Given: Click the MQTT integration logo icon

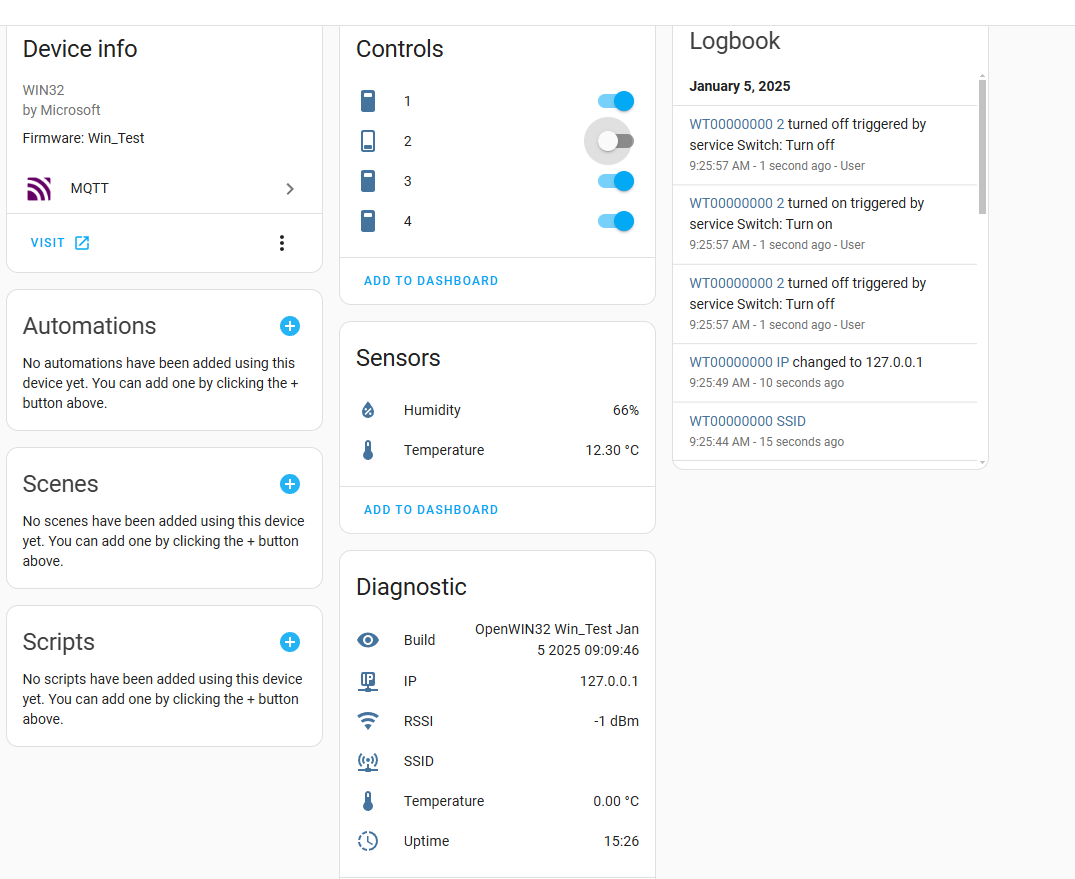Looking at the screenshot, I should click(x=39, y=189).
